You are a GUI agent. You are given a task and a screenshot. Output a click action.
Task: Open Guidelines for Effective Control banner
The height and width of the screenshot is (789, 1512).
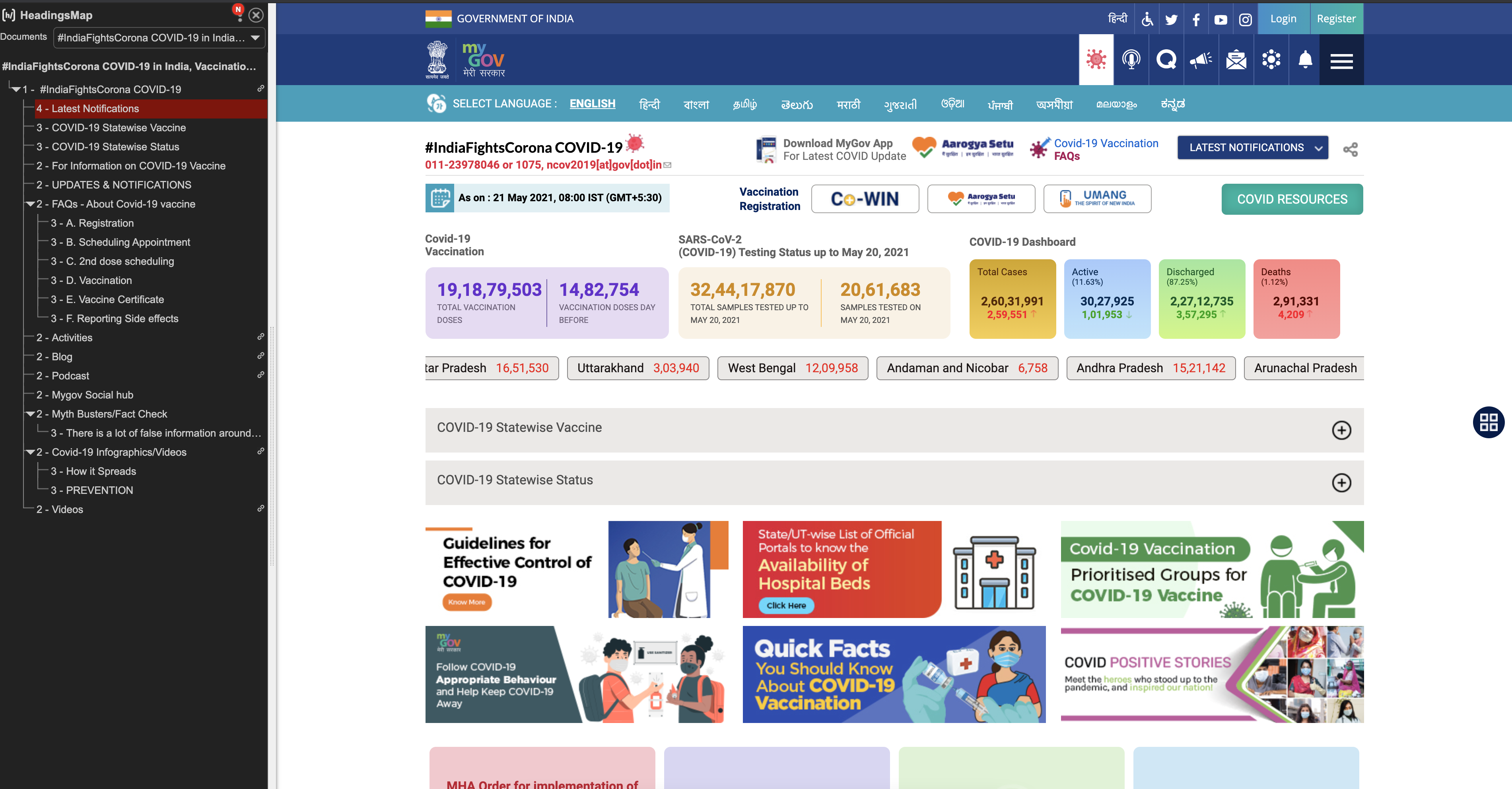tap(576, 569)
